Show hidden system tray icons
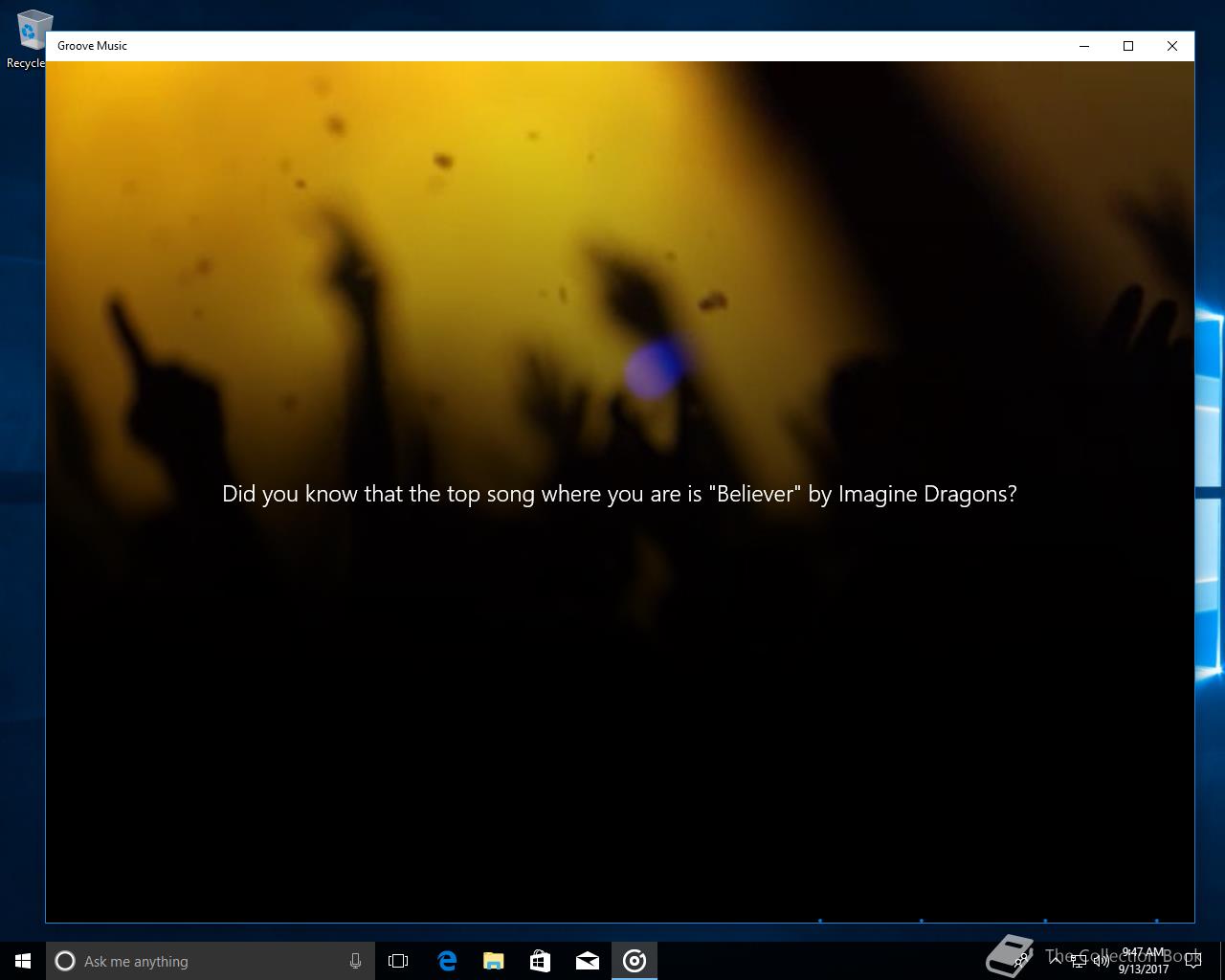 [1056, 961]
